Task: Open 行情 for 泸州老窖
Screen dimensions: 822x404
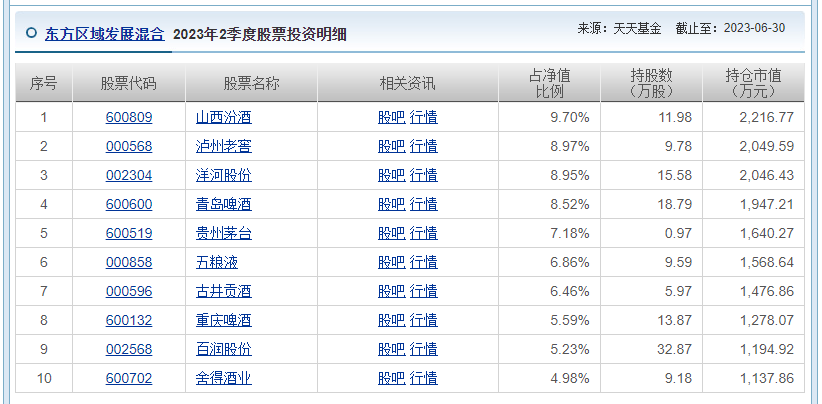Action: [424, 146]
